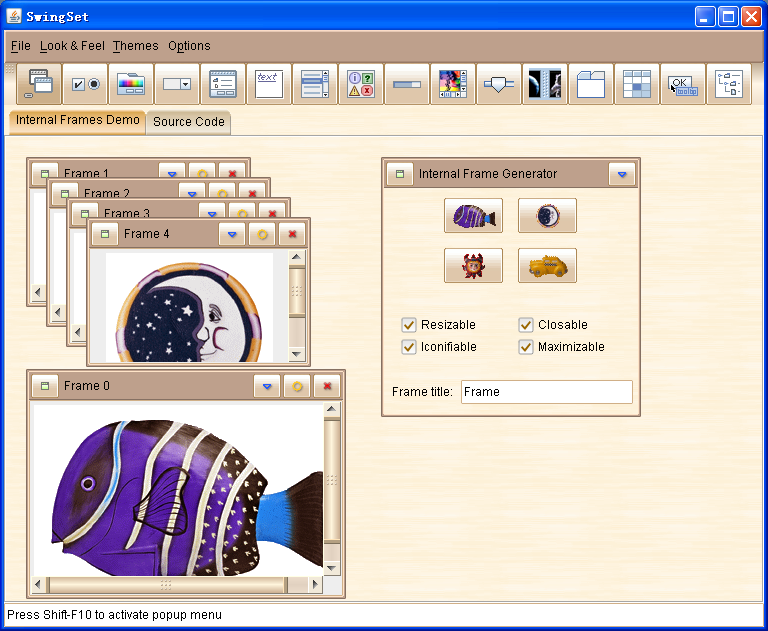Click the yellow cab image button in Frame Generator

[548, 266]
